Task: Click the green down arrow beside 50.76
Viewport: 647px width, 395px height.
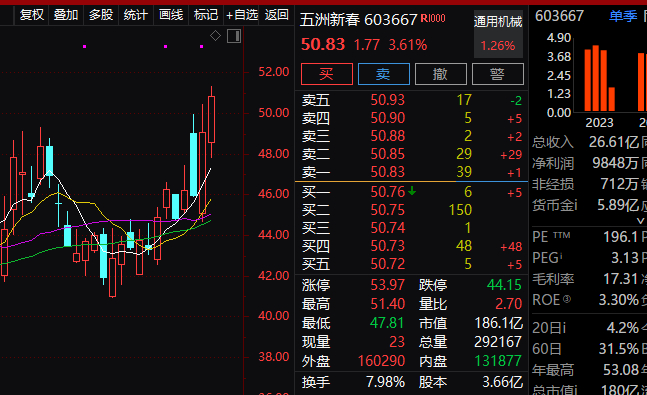Action: tap(412, 191)
